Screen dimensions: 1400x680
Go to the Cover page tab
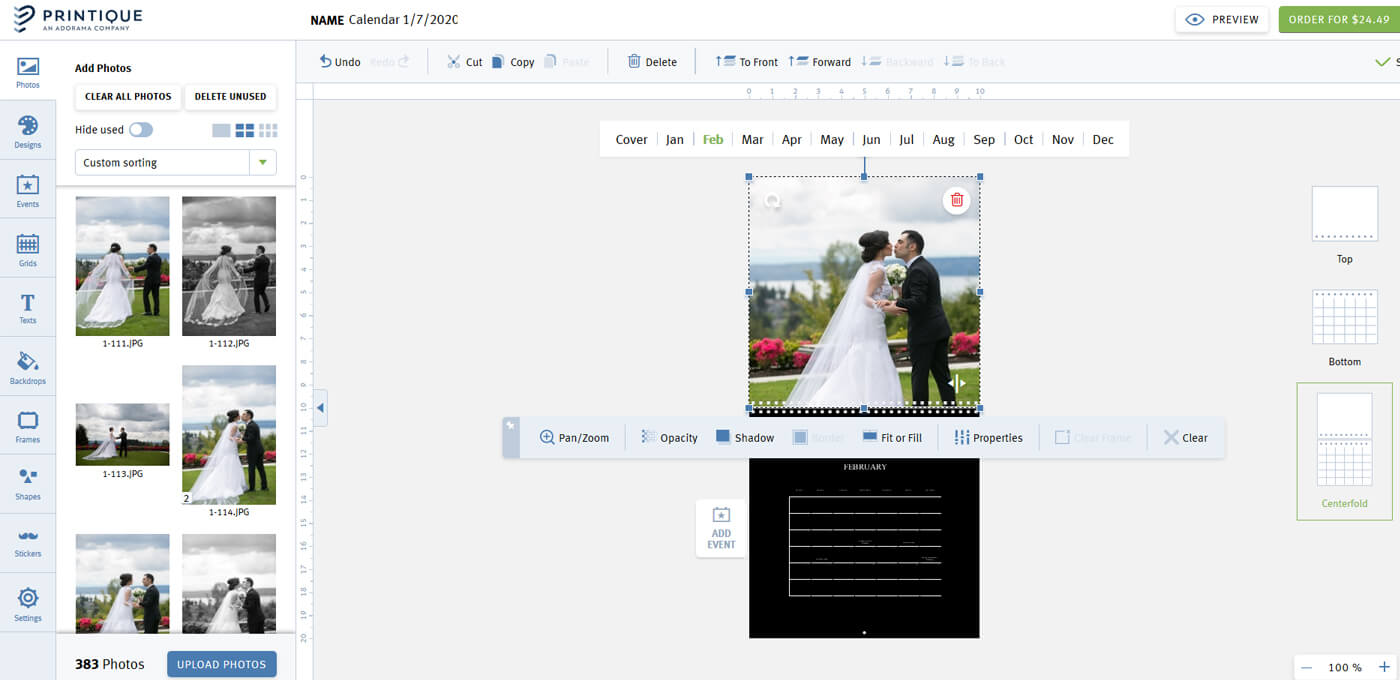point(631,139)
